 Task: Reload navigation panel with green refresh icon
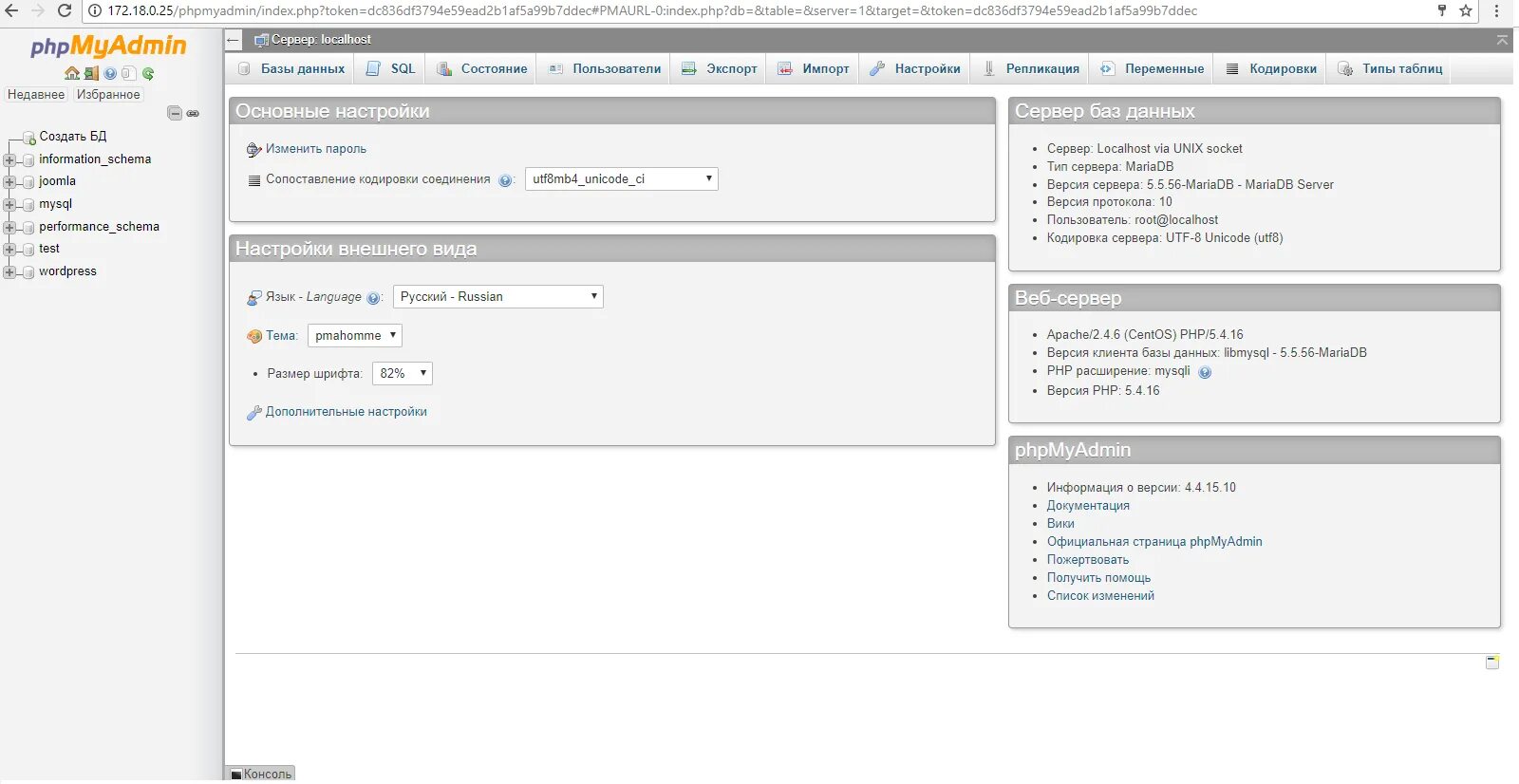click(148, 73)
